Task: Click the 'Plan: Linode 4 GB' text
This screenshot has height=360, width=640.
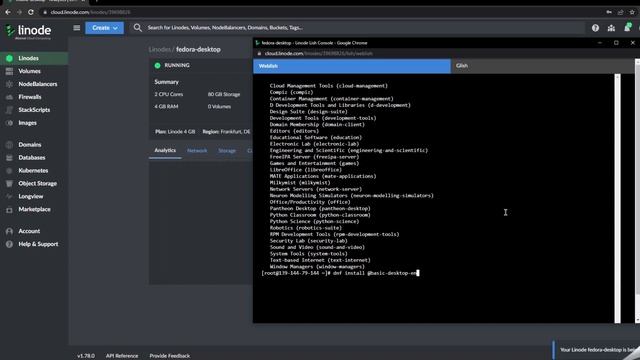Action: [x=175, y=132]
